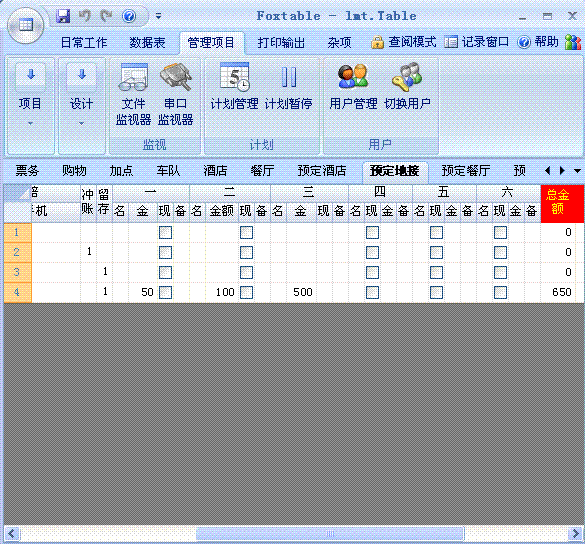
Task: Click 查阅模式 view mode button
Action: pos(404,42)
